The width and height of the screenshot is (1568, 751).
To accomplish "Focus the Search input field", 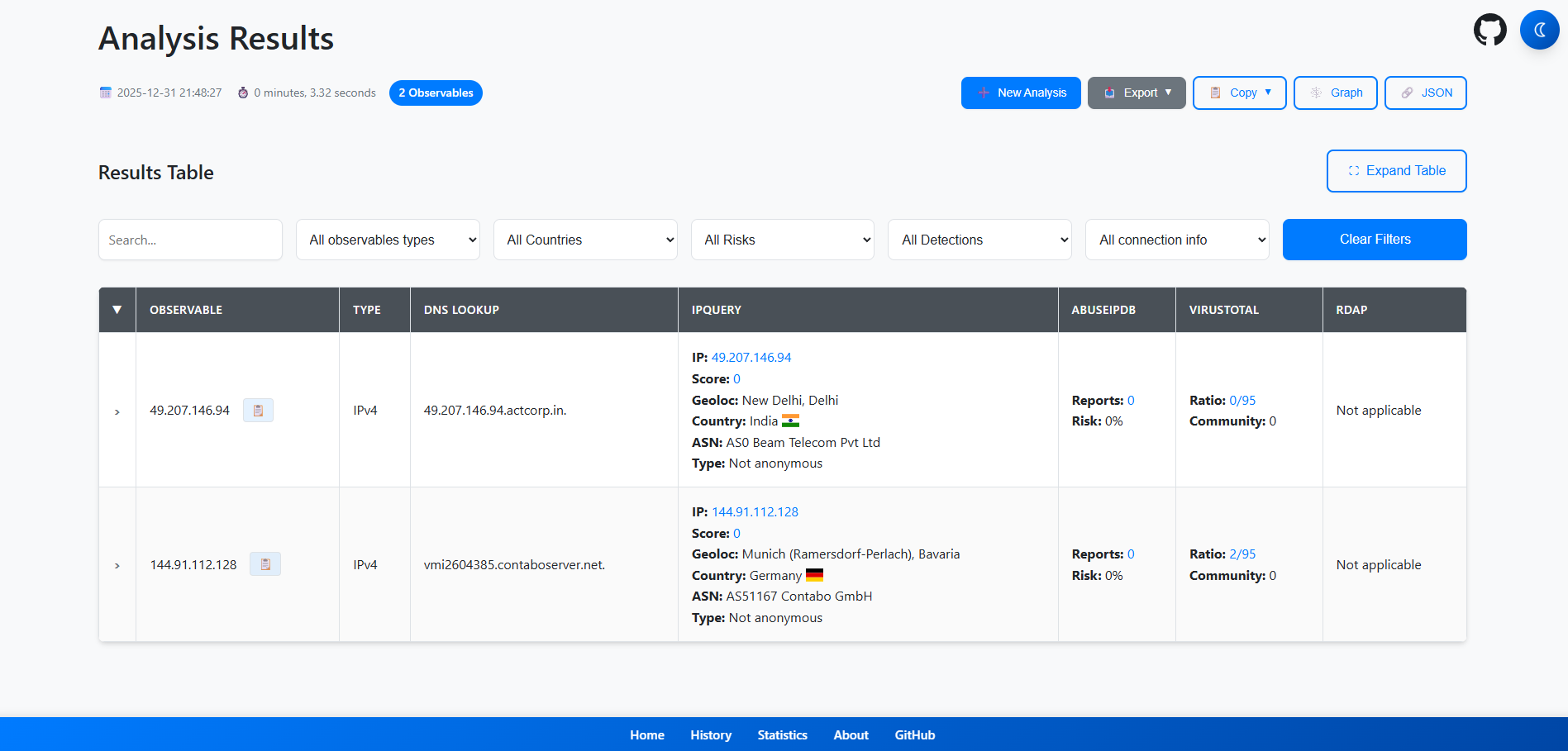I will 190,240.
